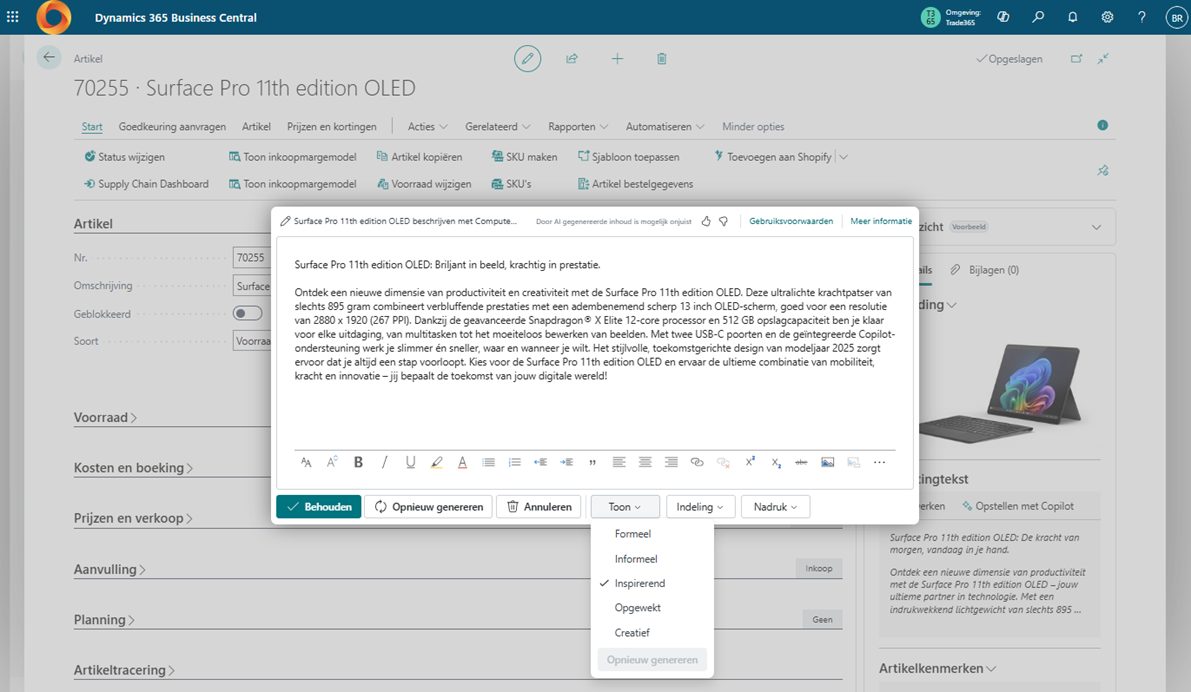The height and width of the screenshot is (692, 1191).
Task: Click the insert image icon
Action: [x=827, y=462]
